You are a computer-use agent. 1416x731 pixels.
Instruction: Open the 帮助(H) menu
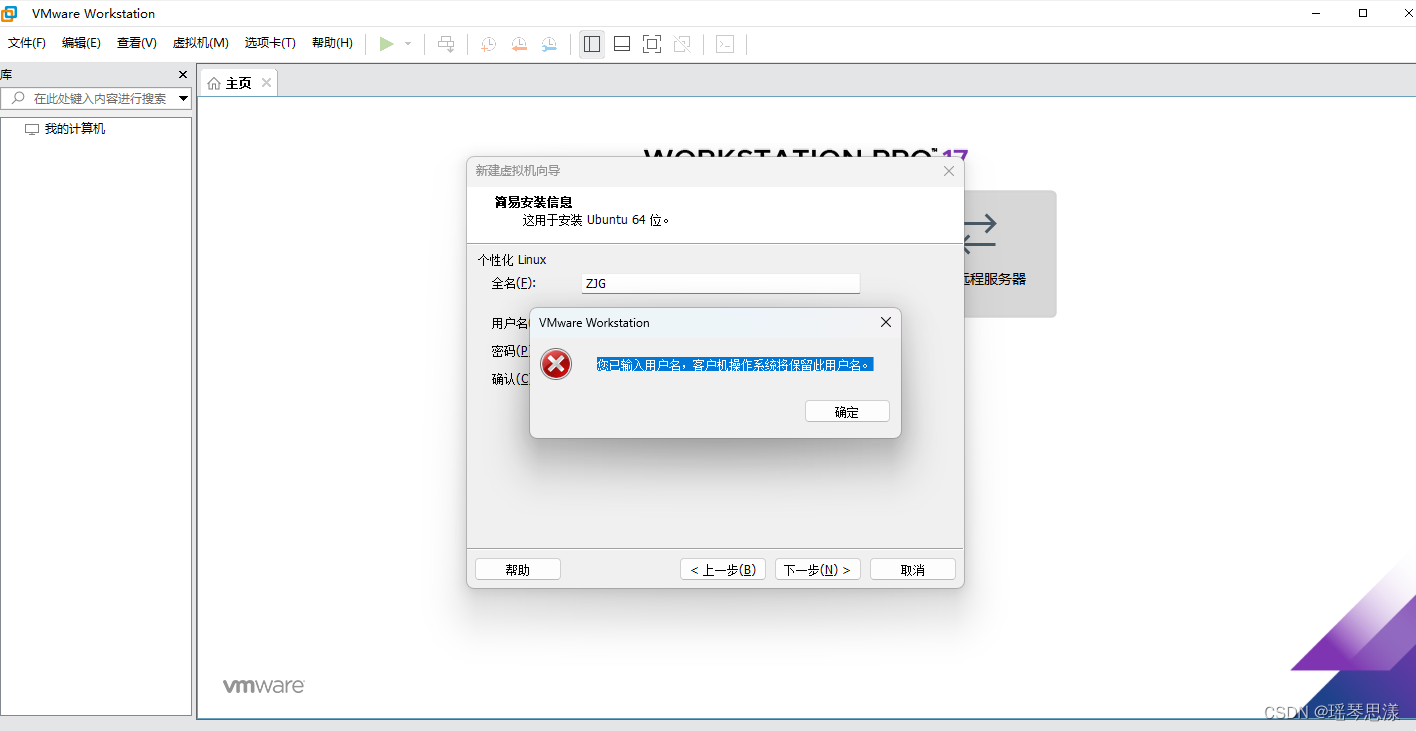coord(332,43)
